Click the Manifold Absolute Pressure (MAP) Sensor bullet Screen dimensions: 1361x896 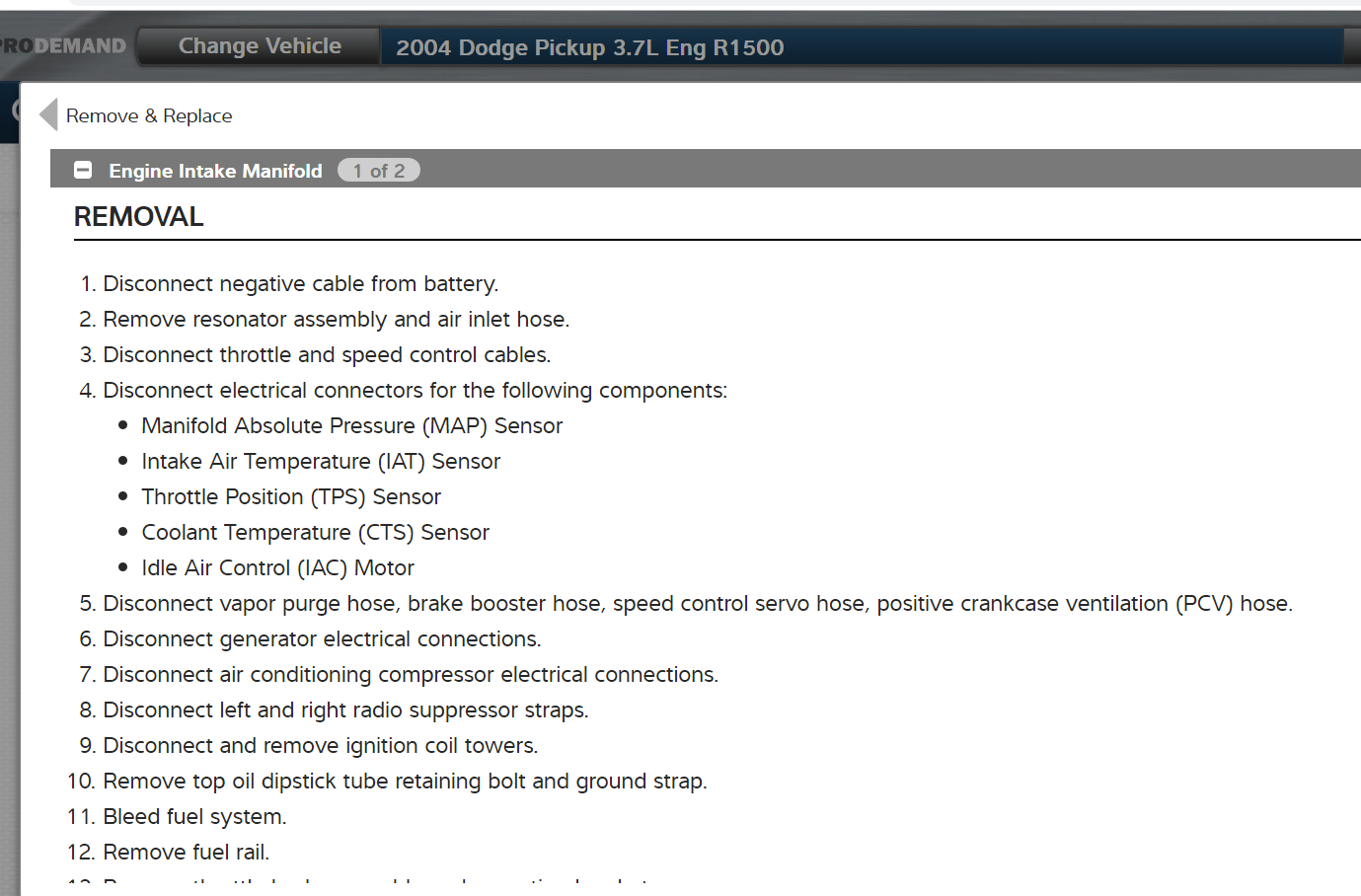[351, 426]
